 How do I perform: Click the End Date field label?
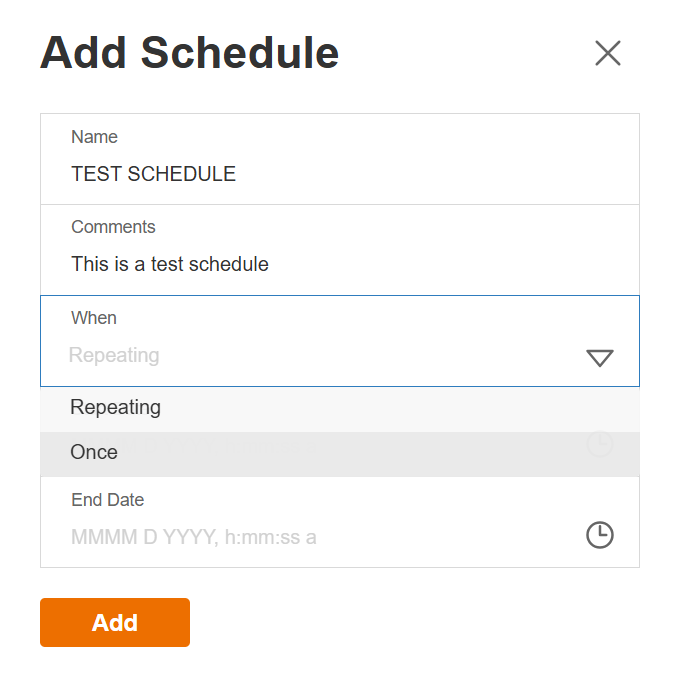[x=107, y=500]
